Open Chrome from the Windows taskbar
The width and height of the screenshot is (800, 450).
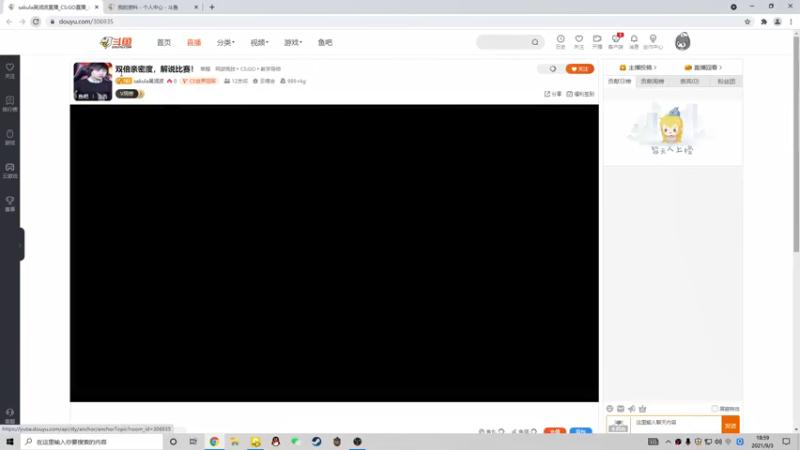pos(214,441)
